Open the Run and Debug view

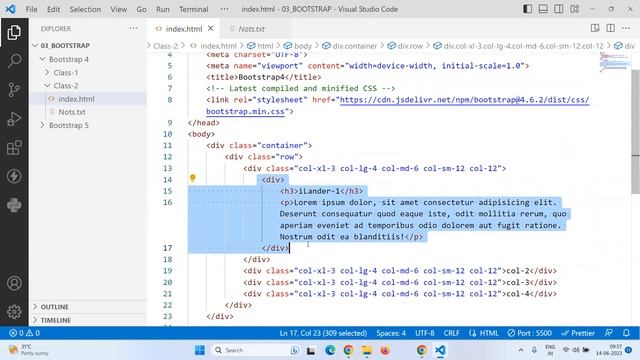tap(14, 119)
